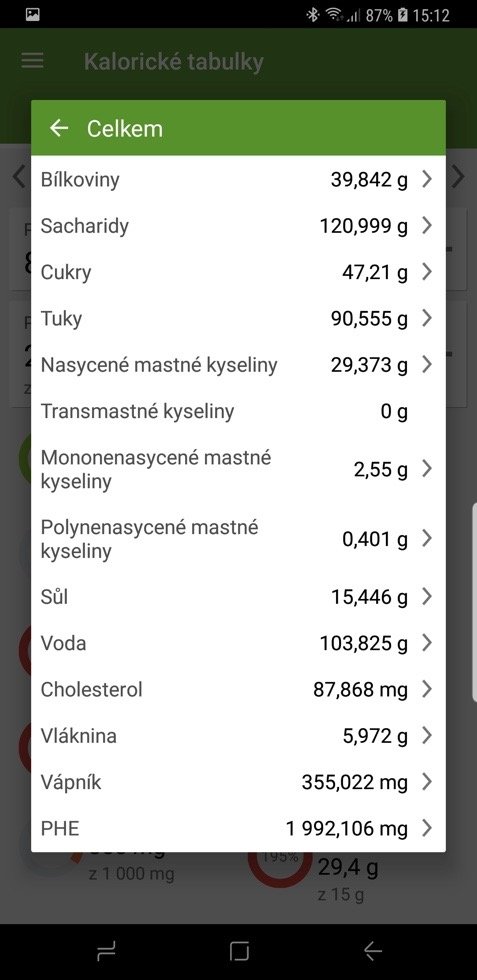Tap Android recent apps button

[106, 951]
